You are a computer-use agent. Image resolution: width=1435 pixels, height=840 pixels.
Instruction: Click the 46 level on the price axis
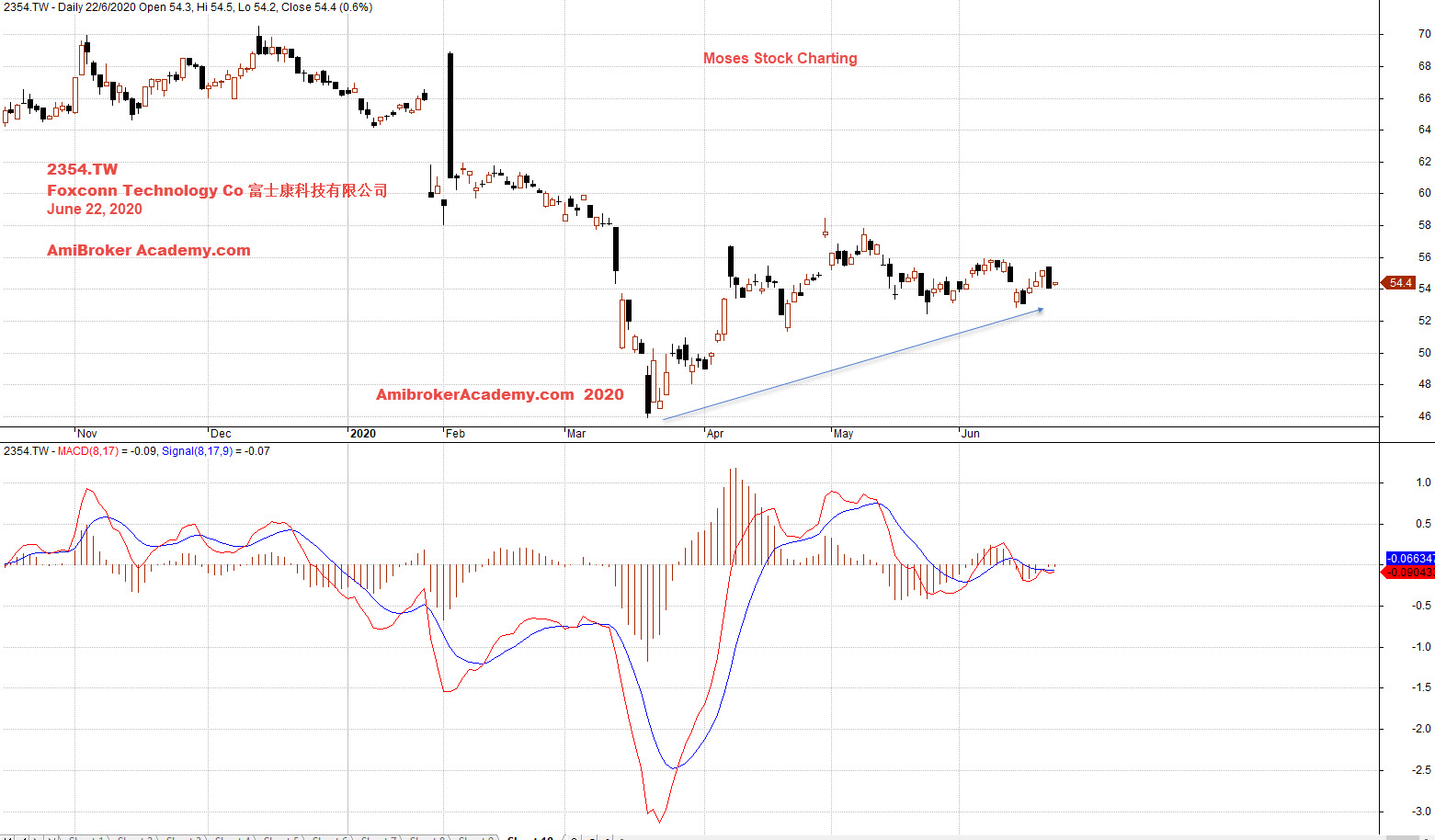click(1424, 416)
